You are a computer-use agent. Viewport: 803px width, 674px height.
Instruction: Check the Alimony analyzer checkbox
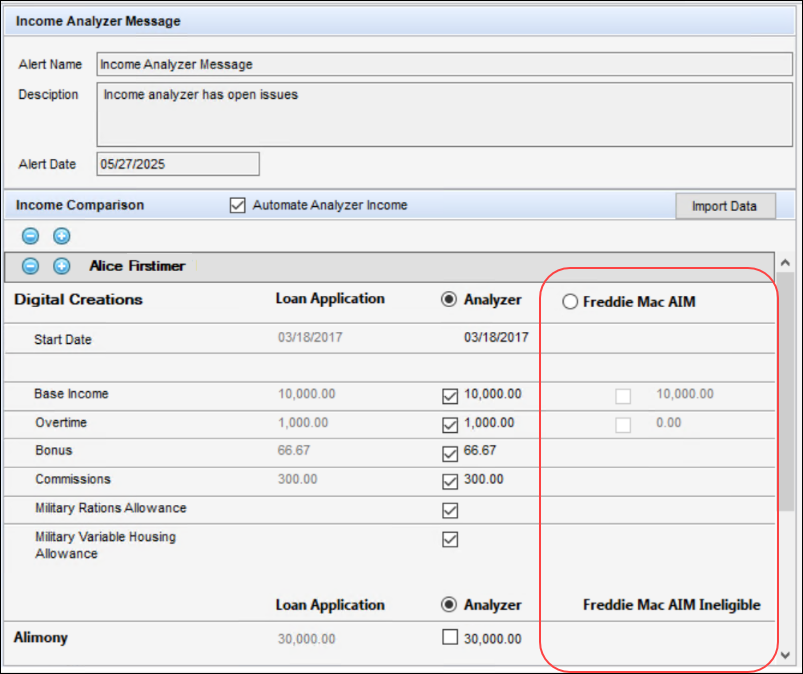(x=450, y=637)
